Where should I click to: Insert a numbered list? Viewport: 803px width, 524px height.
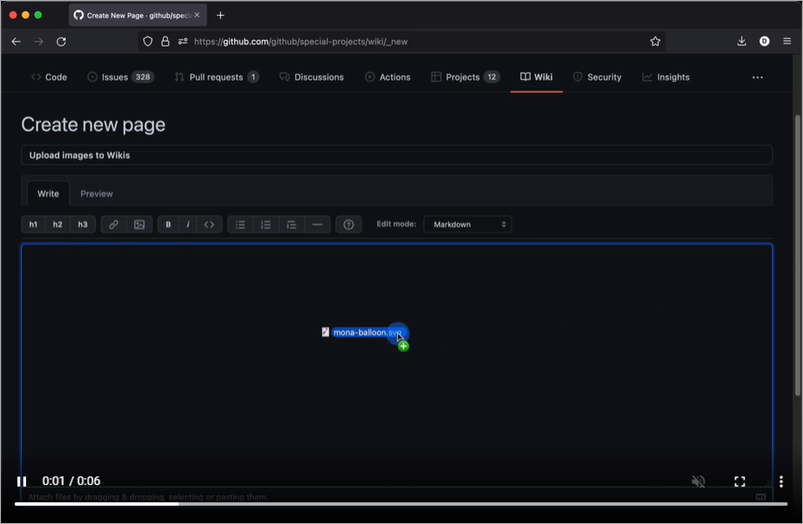266,224
